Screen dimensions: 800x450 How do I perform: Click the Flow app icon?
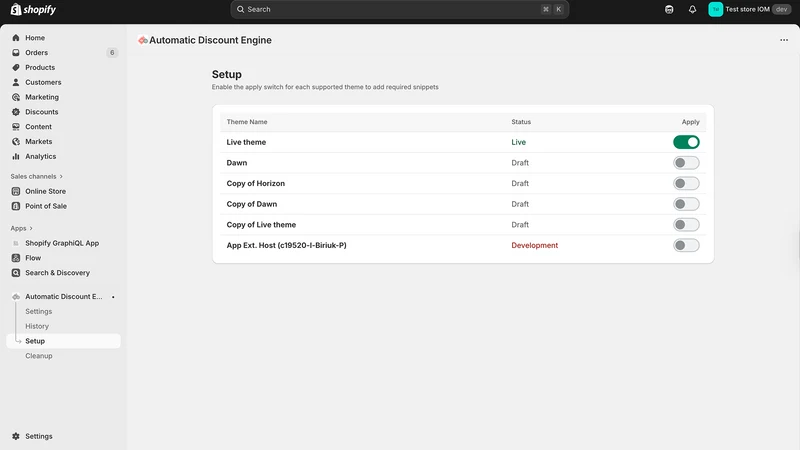pos(16,258)
